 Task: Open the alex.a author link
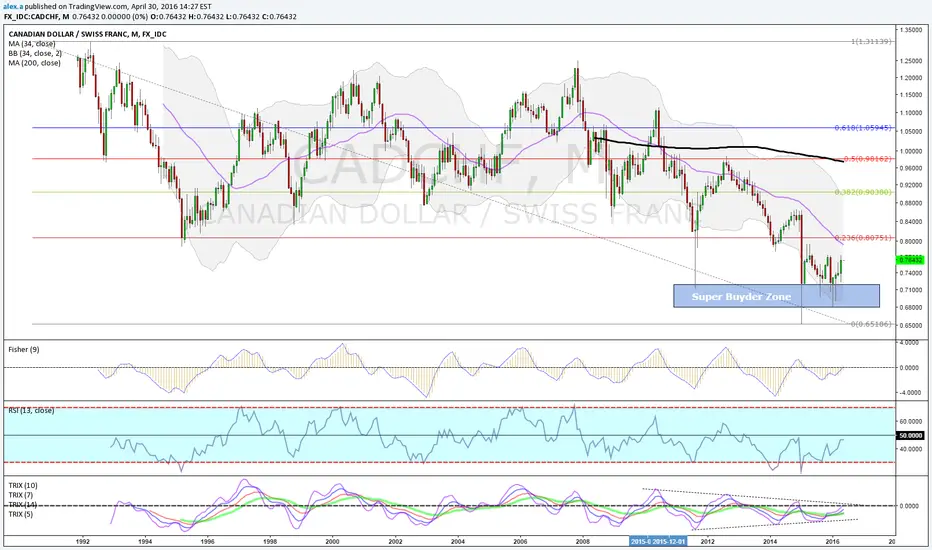(12, 7)
